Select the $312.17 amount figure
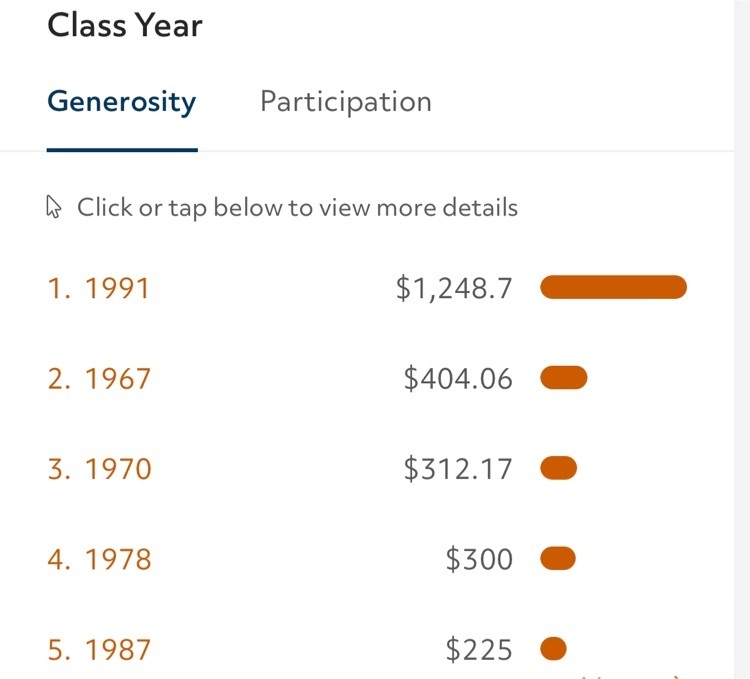Screen dimensions: 750x679 (x=458, y=469)
